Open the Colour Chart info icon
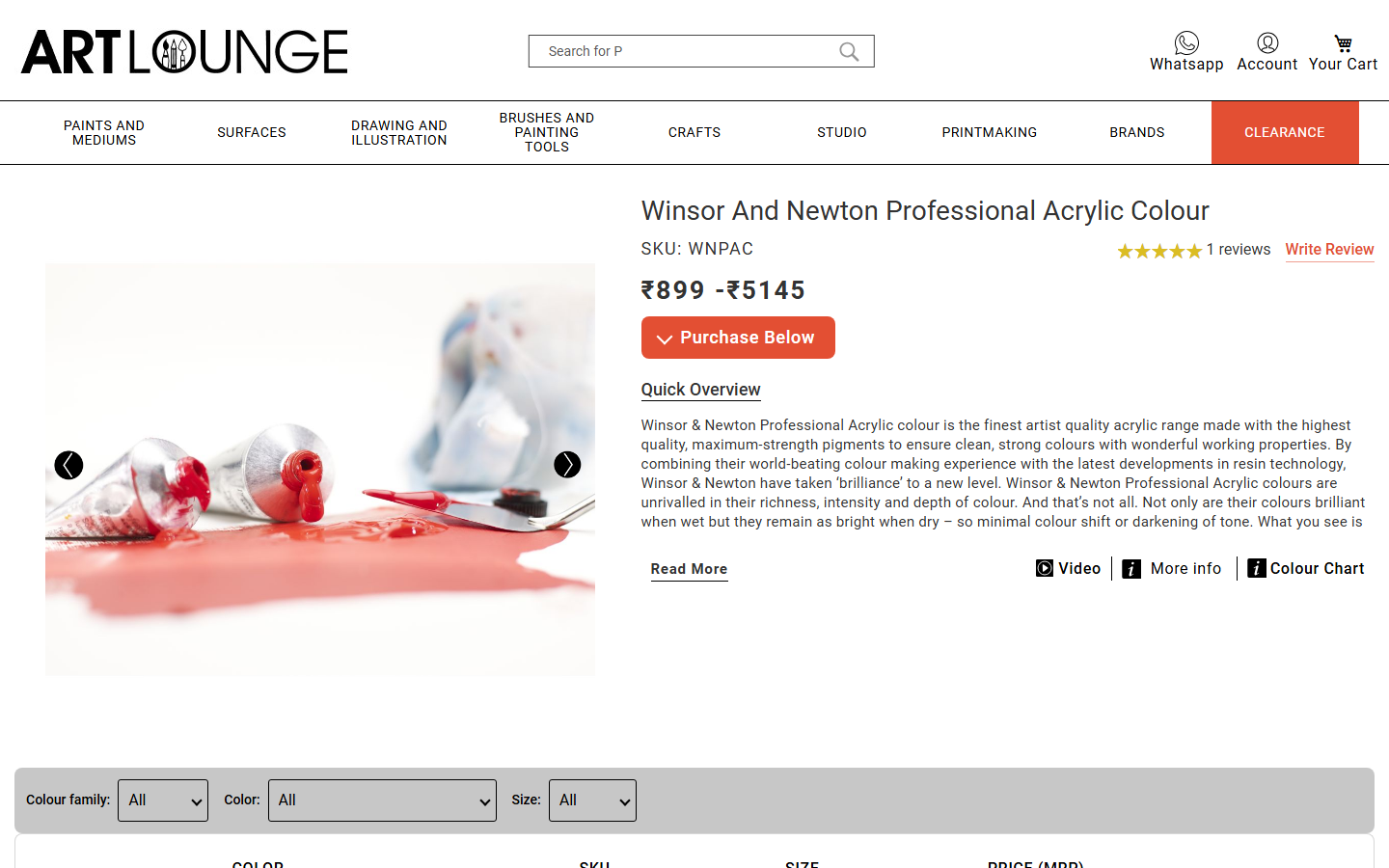The width and height of the screenshot is (1389, 868). click(1256, 568)
